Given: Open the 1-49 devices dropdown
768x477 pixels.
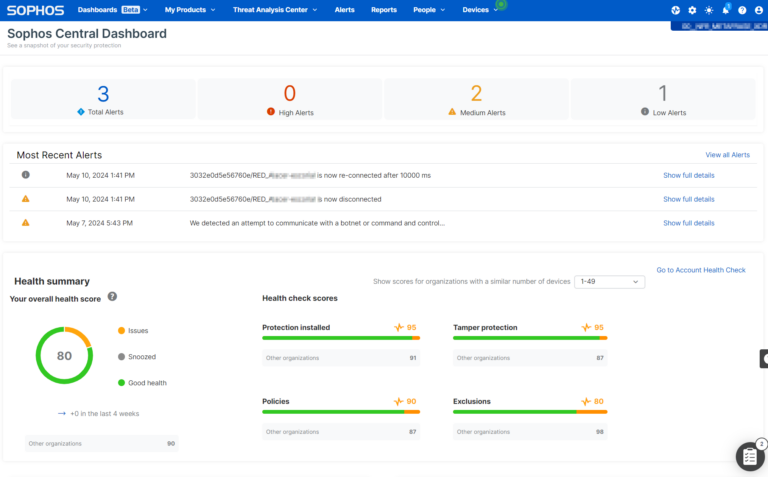Looking at the screenshot, I should click(609, 282).
